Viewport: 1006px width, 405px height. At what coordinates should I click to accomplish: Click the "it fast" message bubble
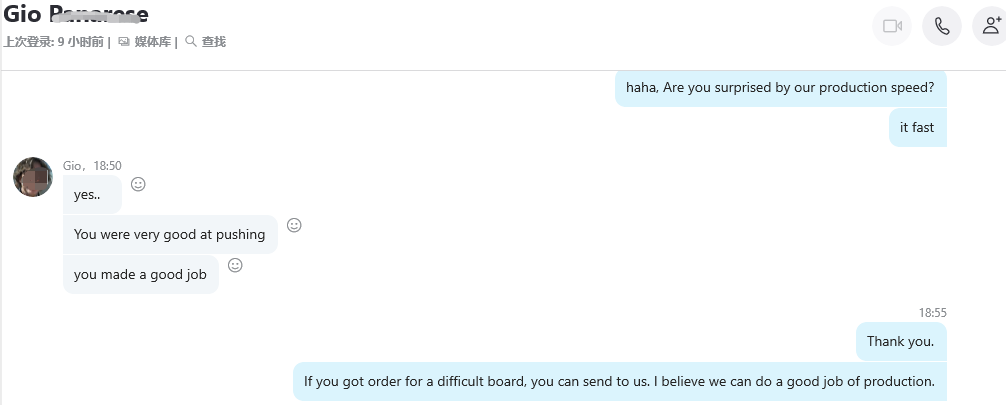coord(917,127)
